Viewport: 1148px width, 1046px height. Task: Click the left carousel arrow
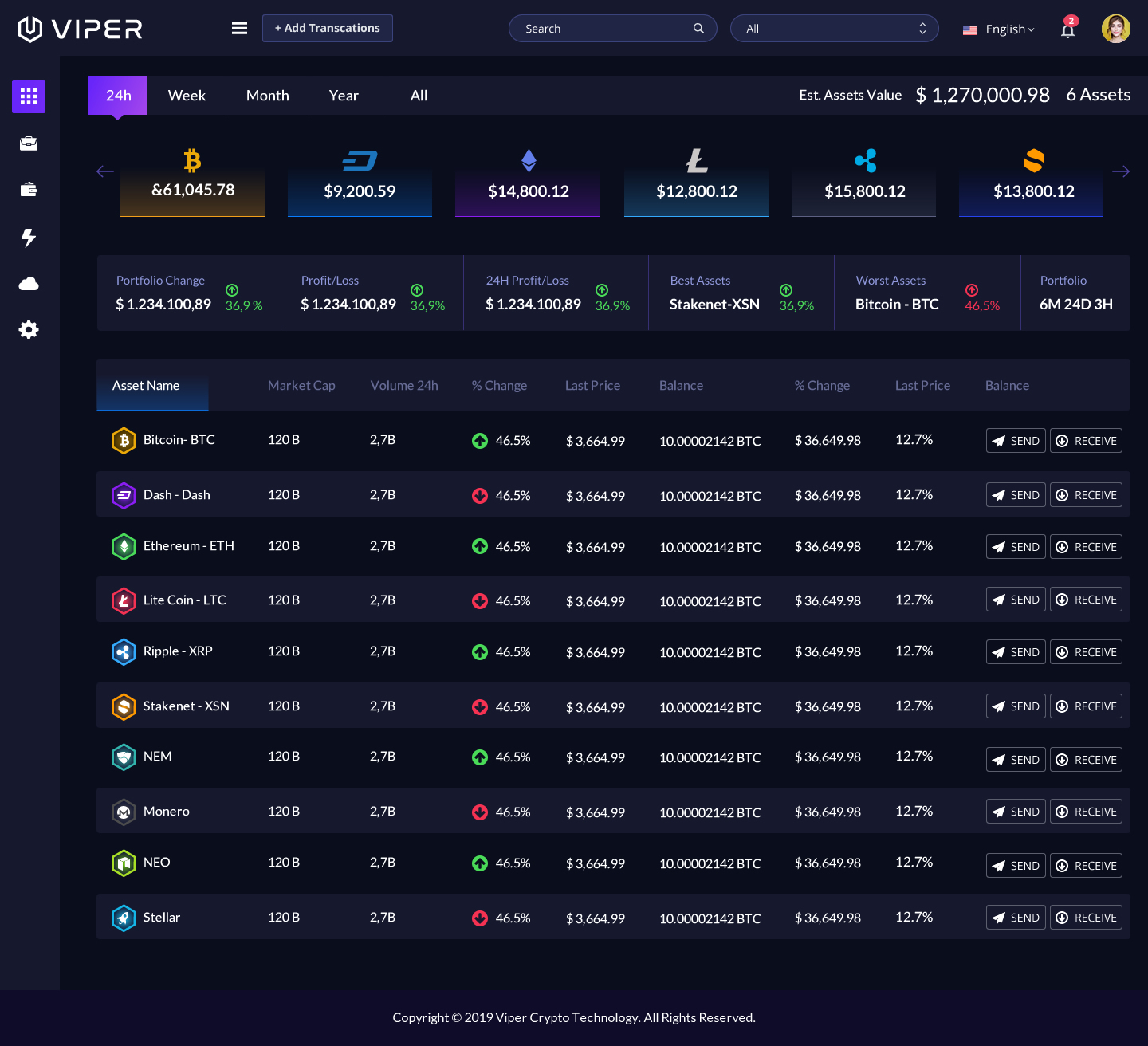(x=105, y=171)
